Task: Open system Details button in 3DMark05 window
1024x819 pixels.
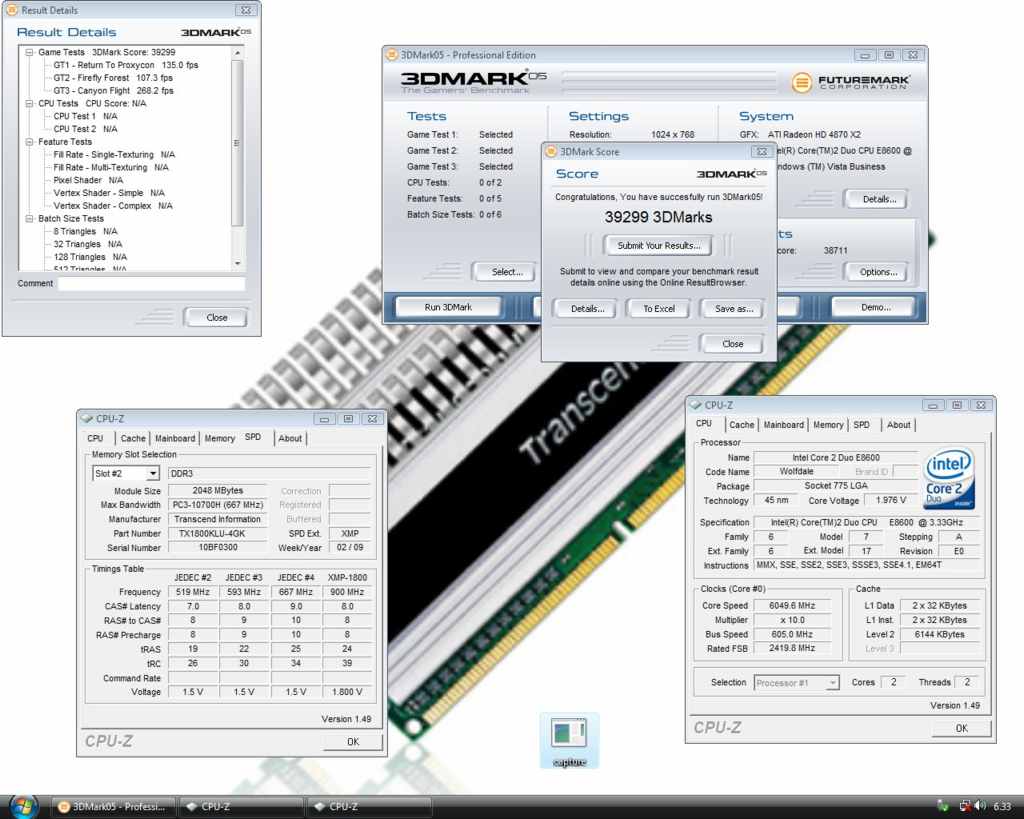Action: 878,199
